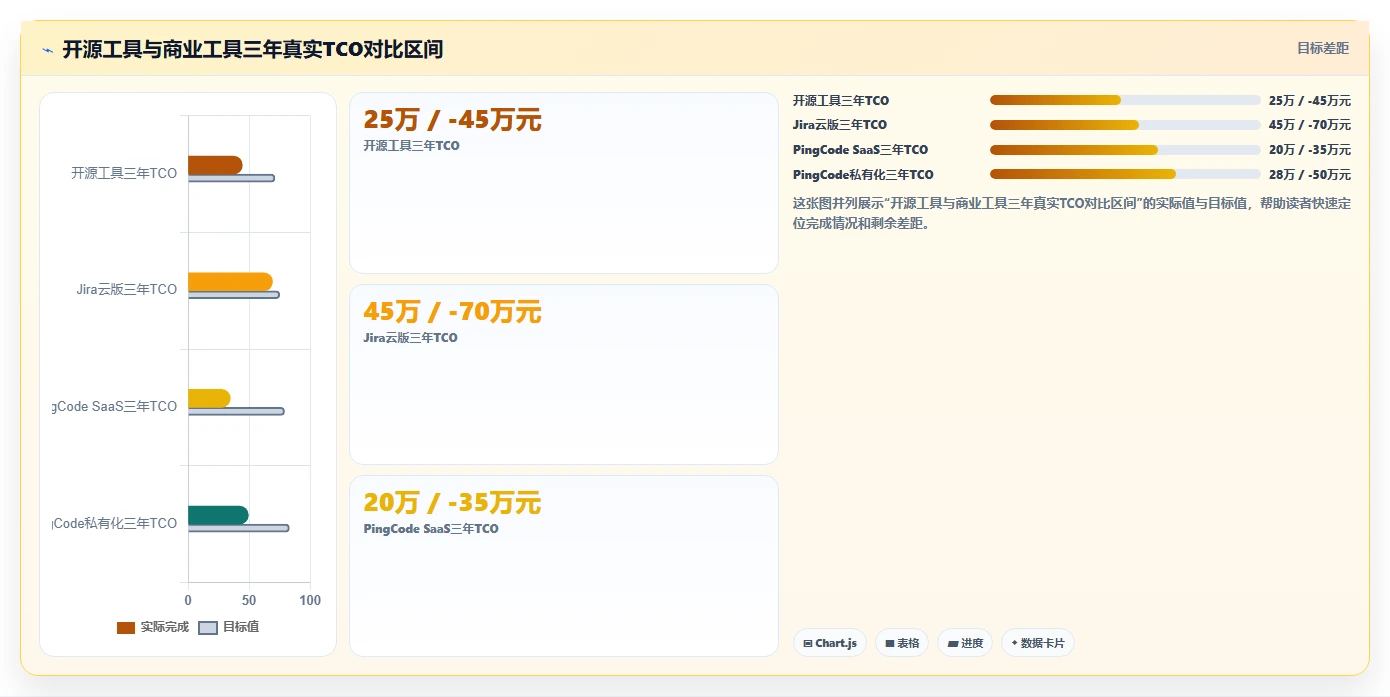Screen dimensions: 1390x697
Task: Click the PingCode SaaS三年TCO progress bar
Action: (1125, 150)
